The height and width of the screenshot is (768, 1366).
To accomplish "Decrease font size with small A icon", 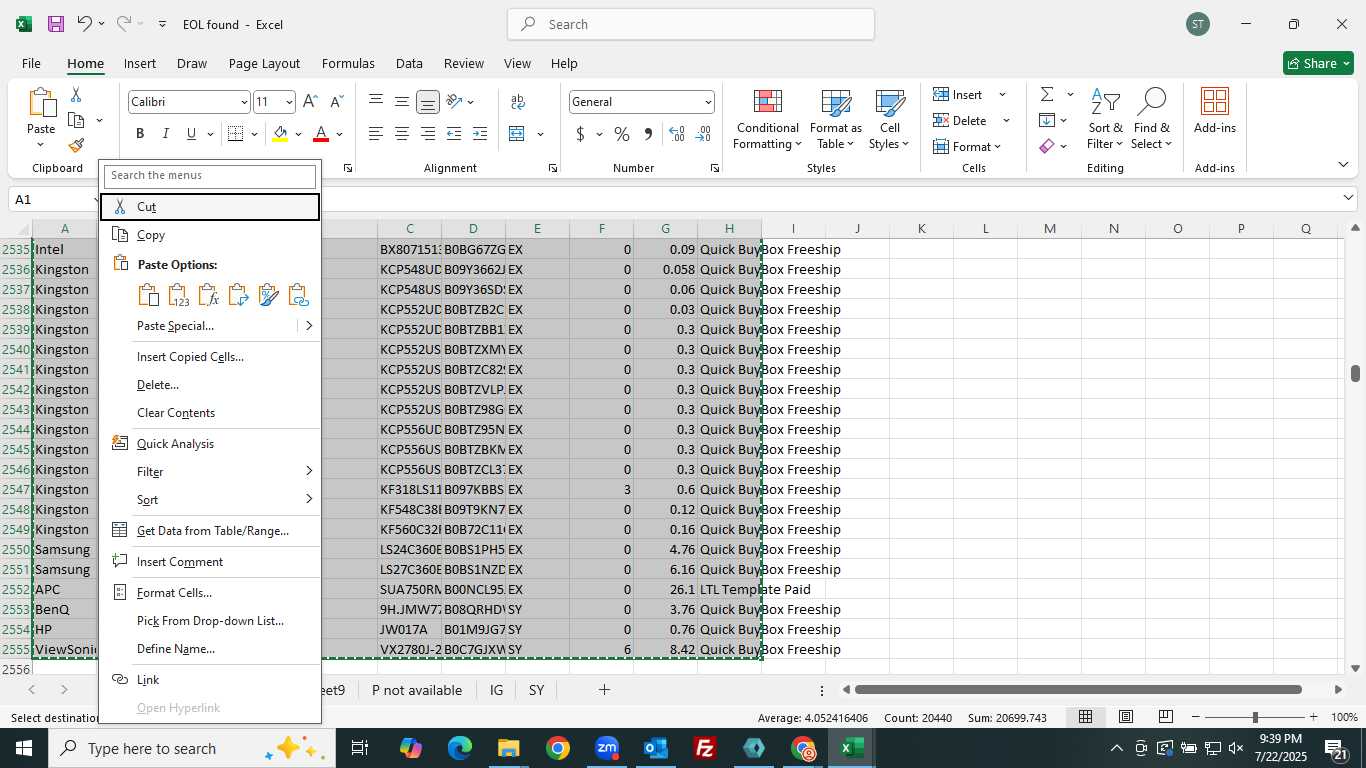I will click(x=336, y=102).
